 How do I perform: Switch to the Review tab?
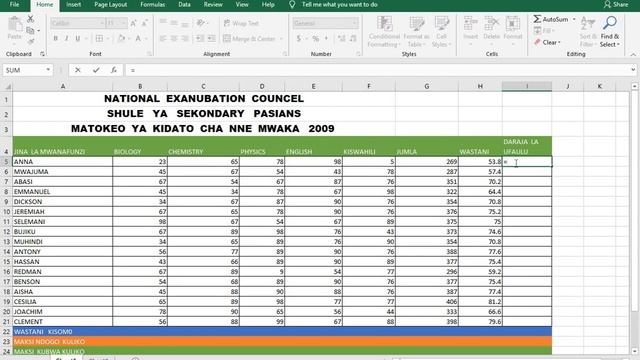213,4
